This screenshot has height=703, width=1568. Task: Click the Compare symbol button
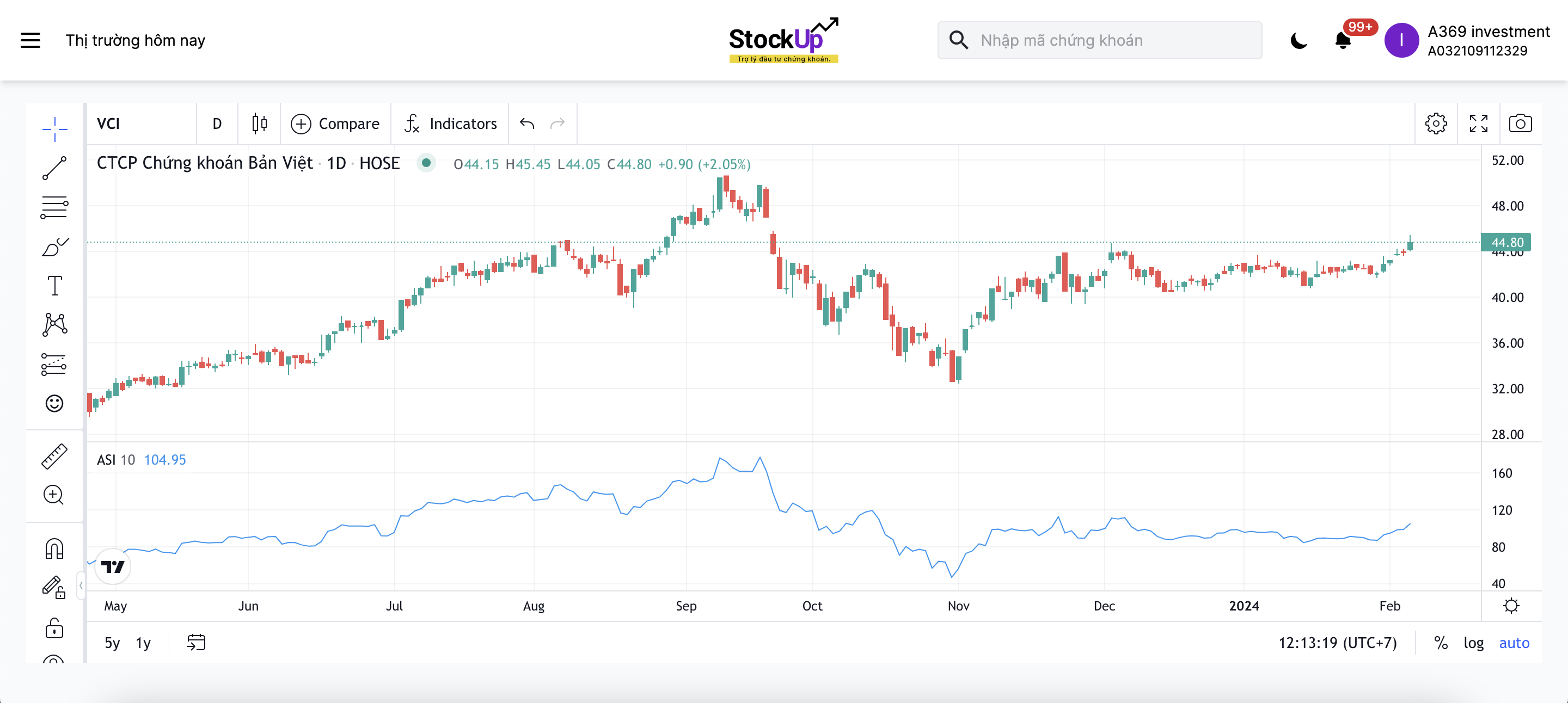coord(335,124)
